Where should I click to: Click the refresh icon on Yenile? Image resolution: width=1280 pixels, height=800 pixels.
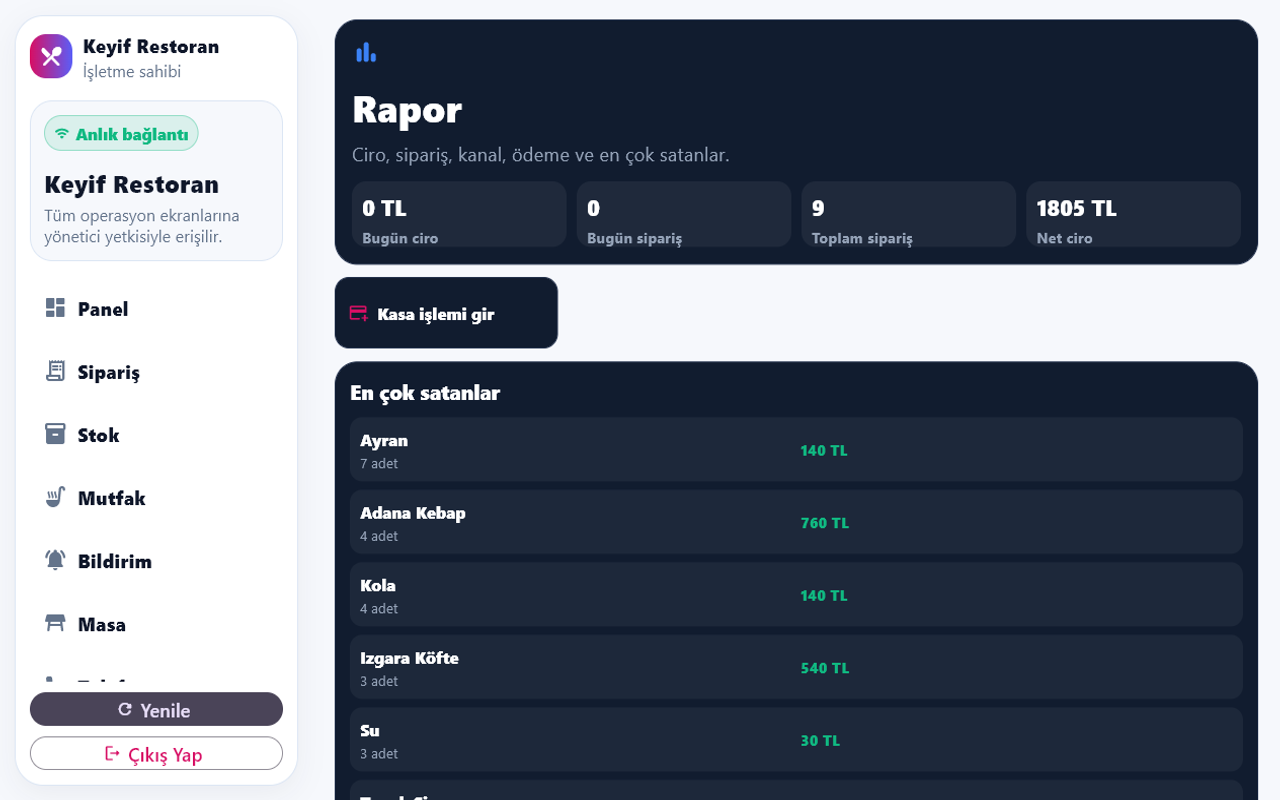point(125,709)
